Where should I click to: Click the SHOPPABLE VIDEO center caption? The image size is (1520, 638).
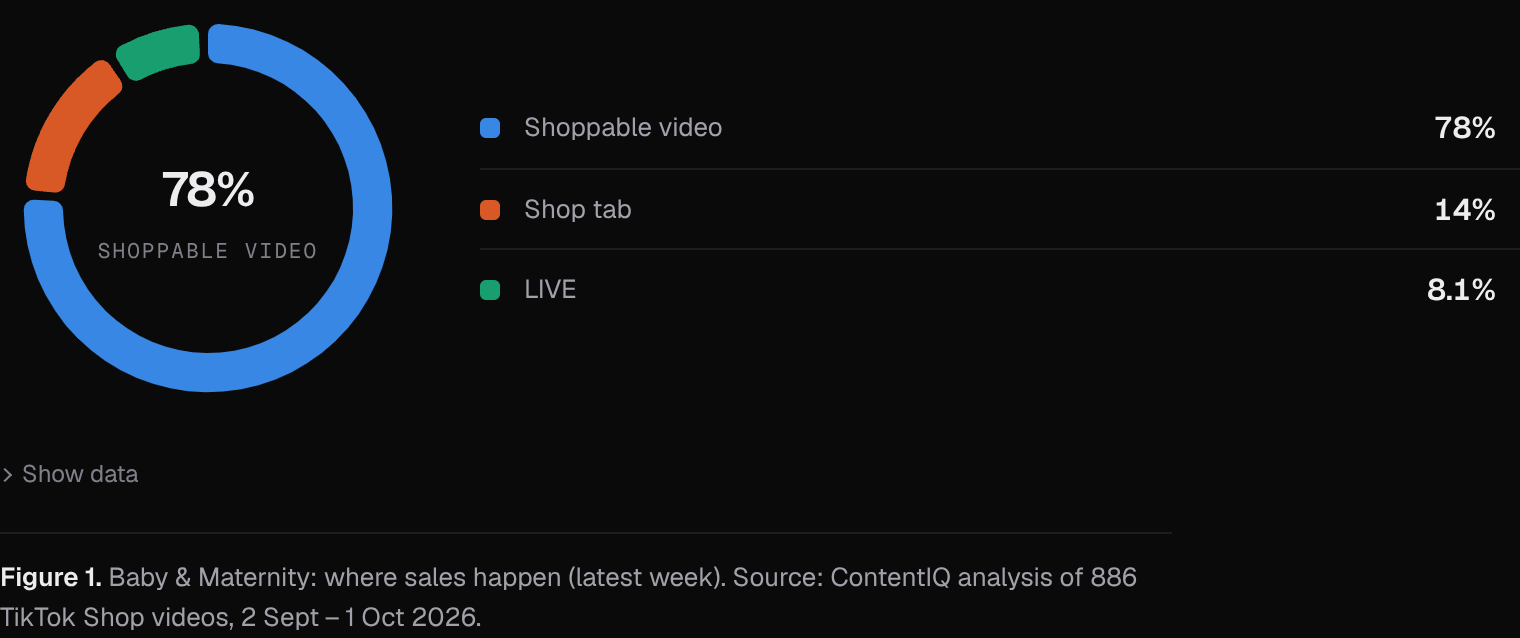click(208, 251)
